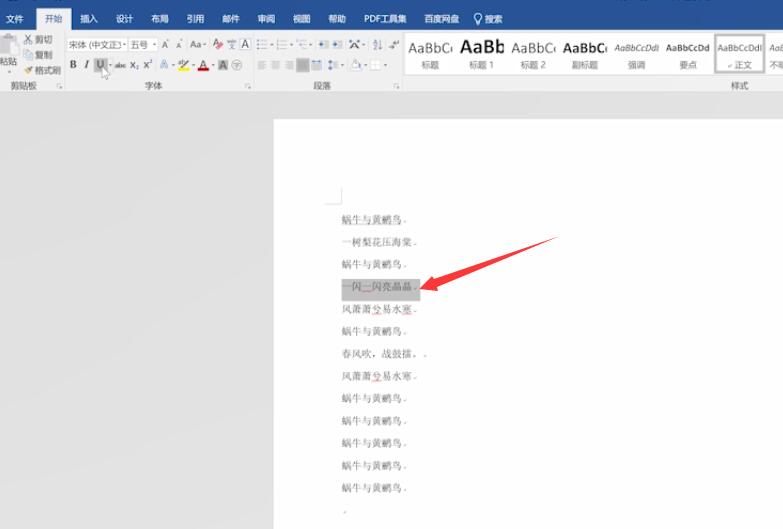The width and height of the screenshot is (783, 529).
Task: Switch to the 引用 (References) tab
Action: tap(195, 19)
